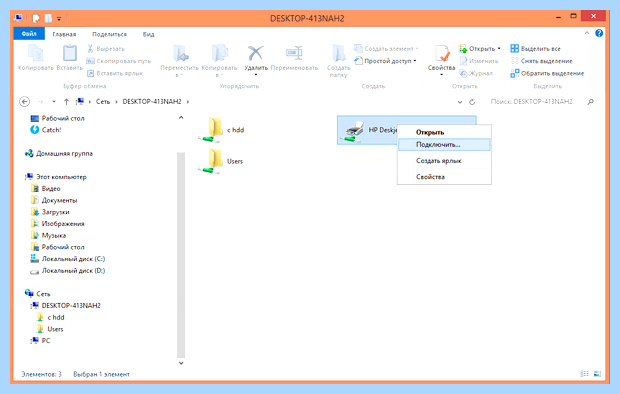The image size is (620, 394).
Task: Select the c hdd shared folder
Action: coord(221,130)
